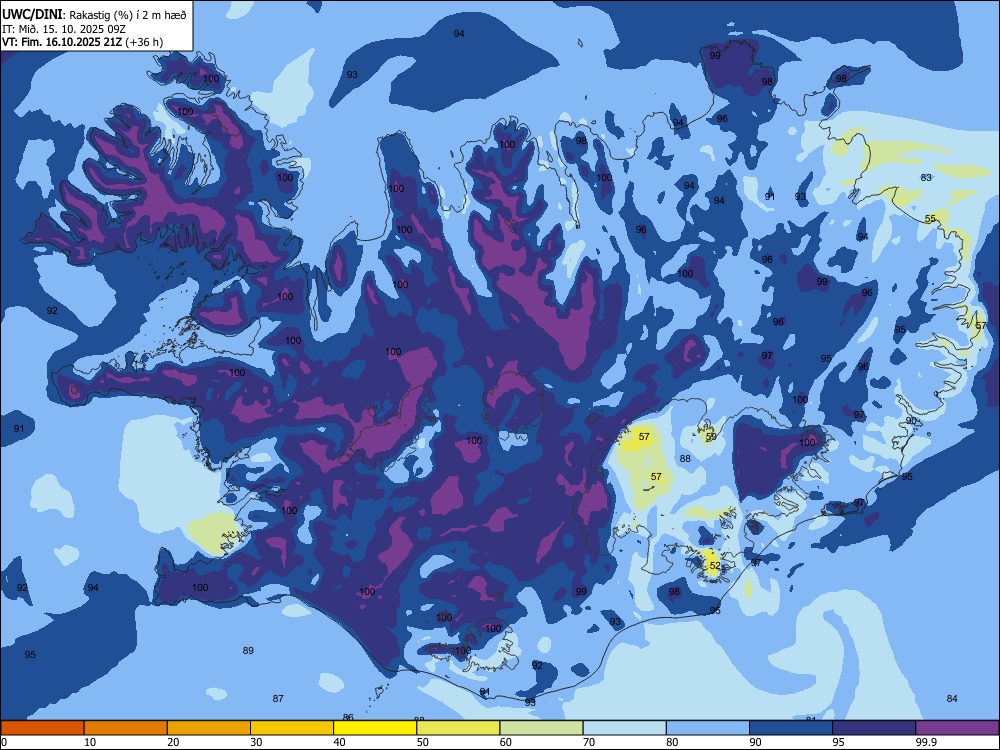
Task: Select the 50–60 pale yellow legend swatch
Action: coord(458,728)
